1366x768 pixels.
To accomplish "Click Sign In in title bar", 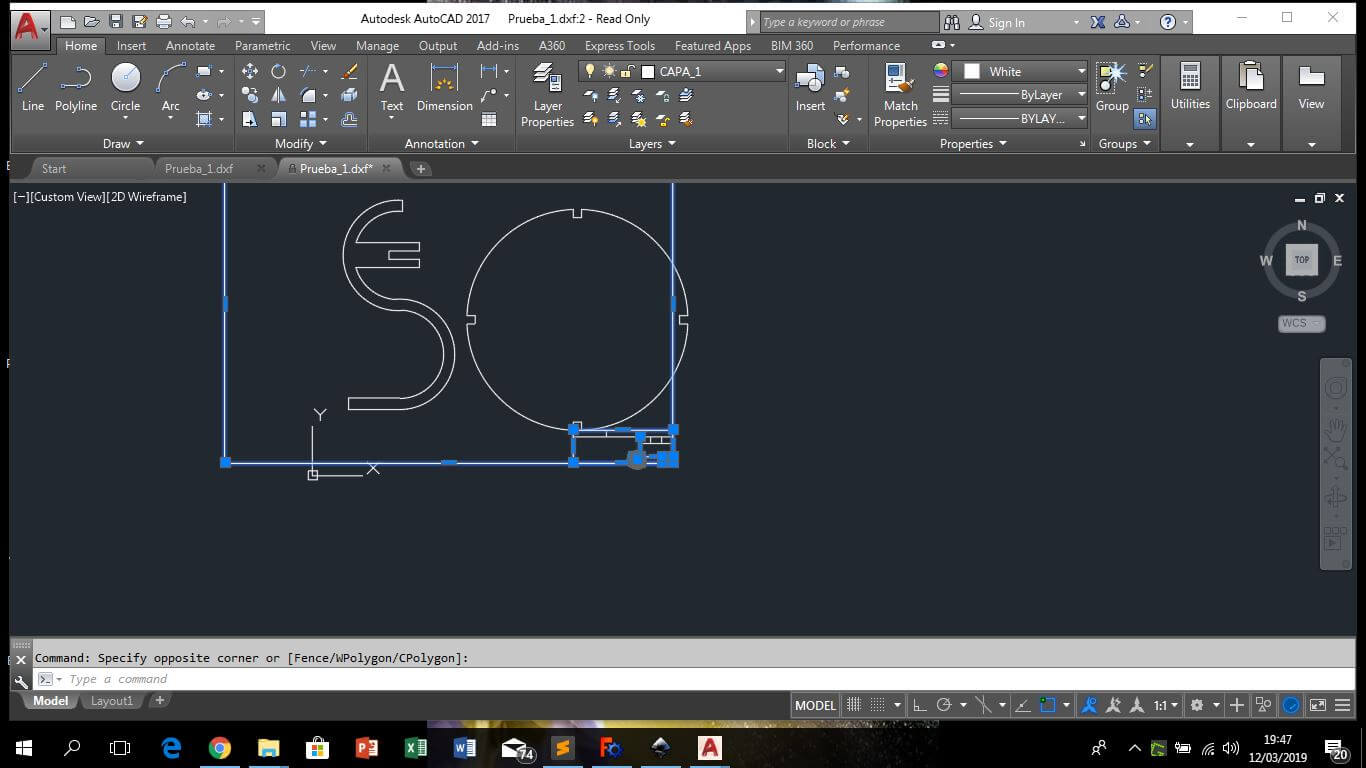I will tap(1006, 22).
